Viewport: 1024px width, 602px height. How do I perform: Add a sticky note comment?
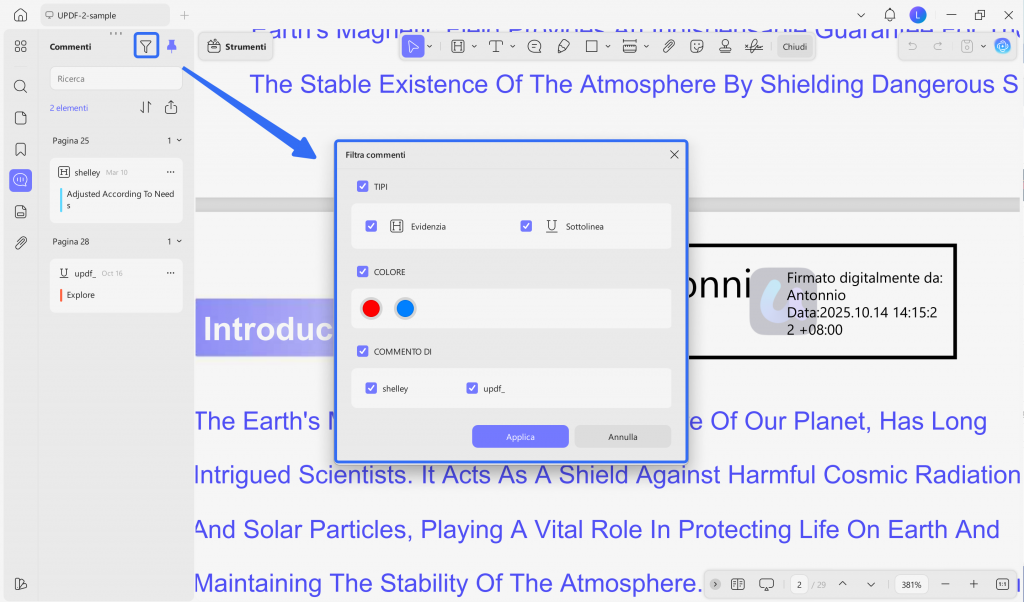[x=534, y=46]
